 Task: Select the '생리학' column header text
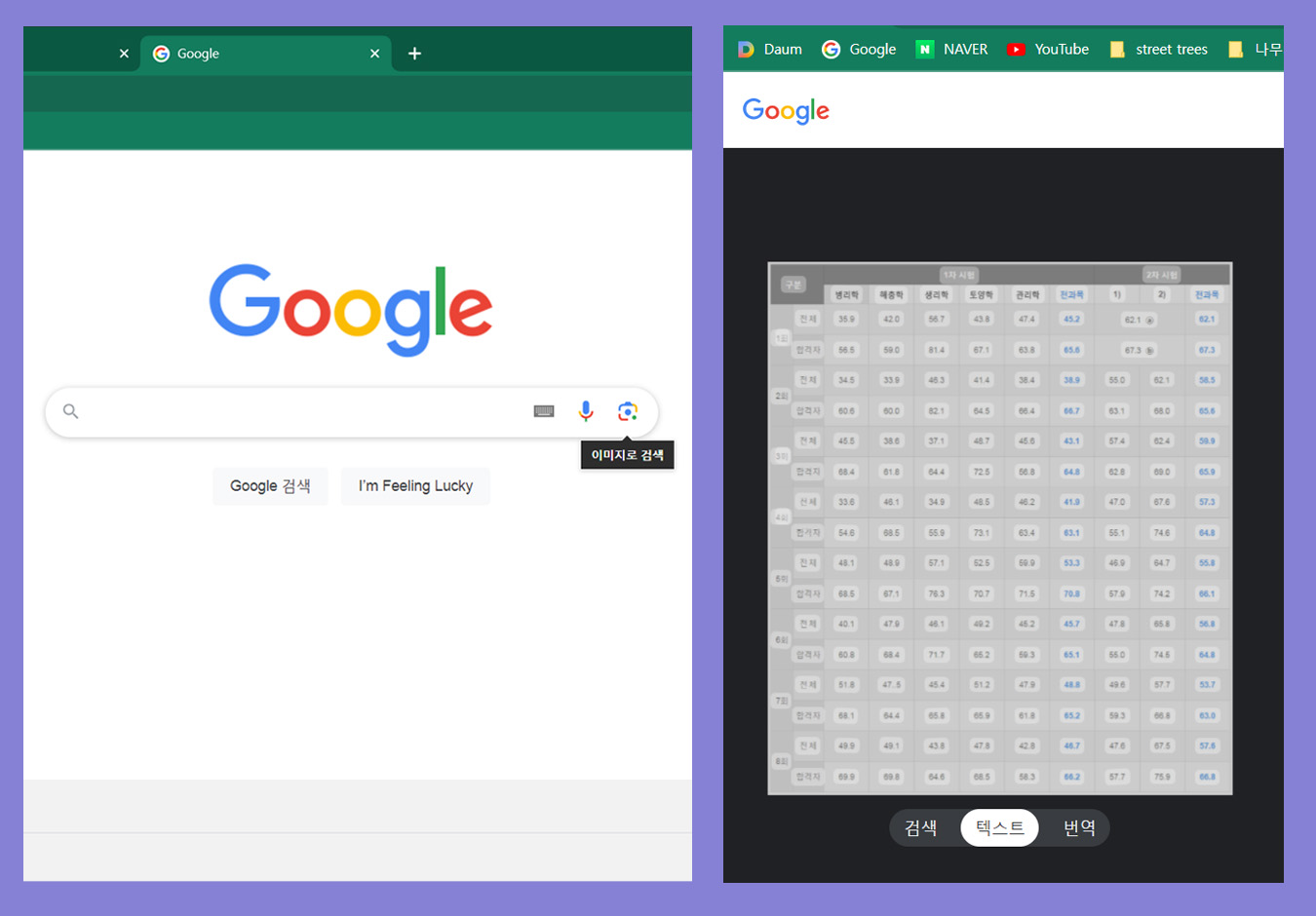[x=936, y=294]
